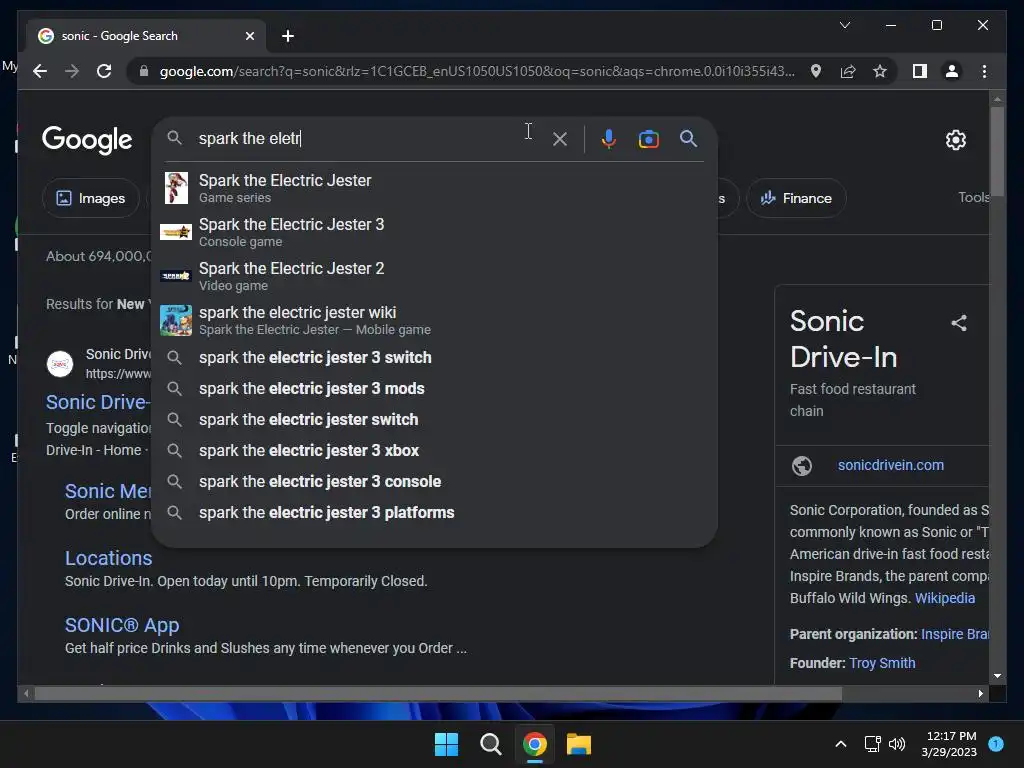
Task: Open the Chrome profile avatar icon
Action: pos(952,71)
